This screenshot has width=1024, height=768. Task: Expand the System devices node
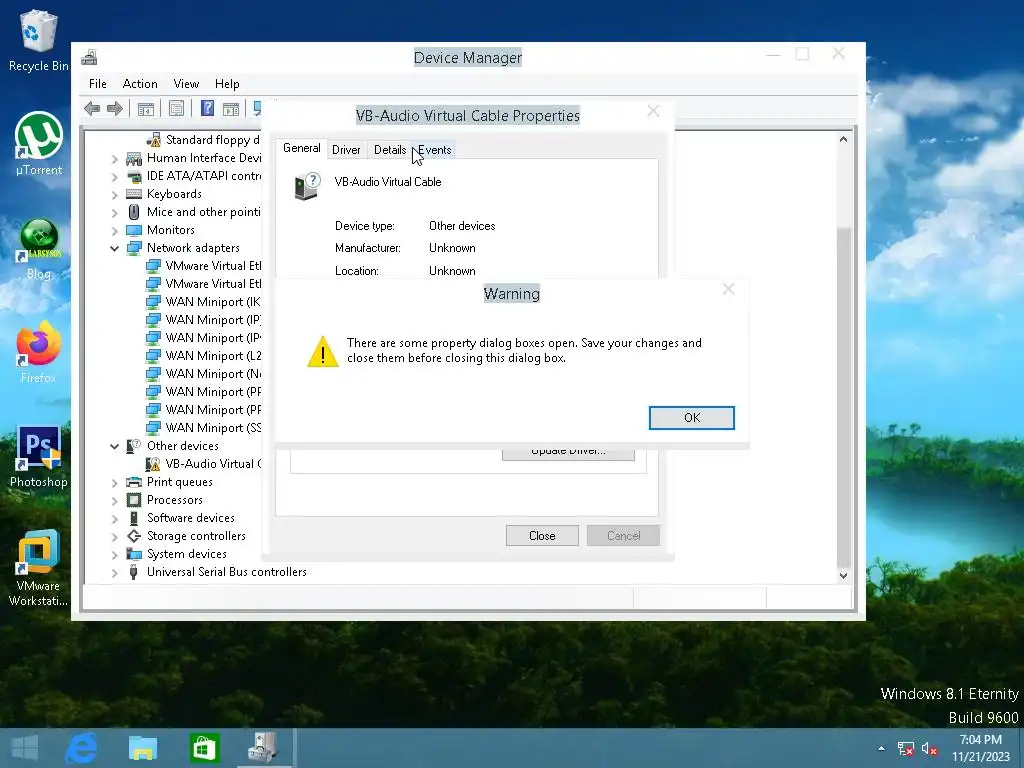(x=114, y=554)
